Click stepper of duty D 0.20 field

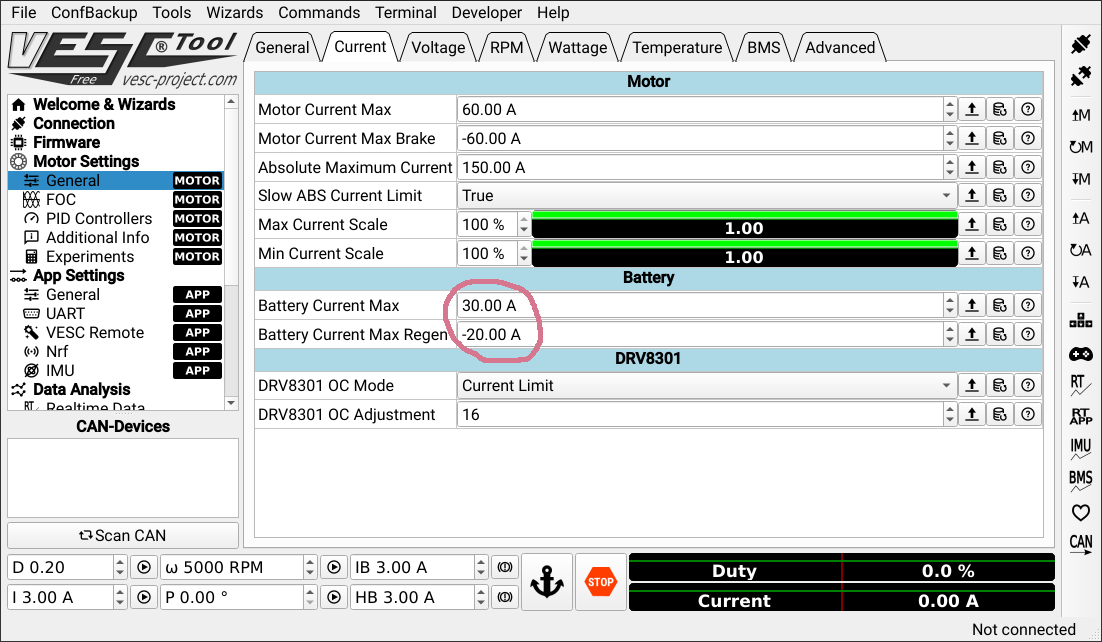[x=120, y=567]
